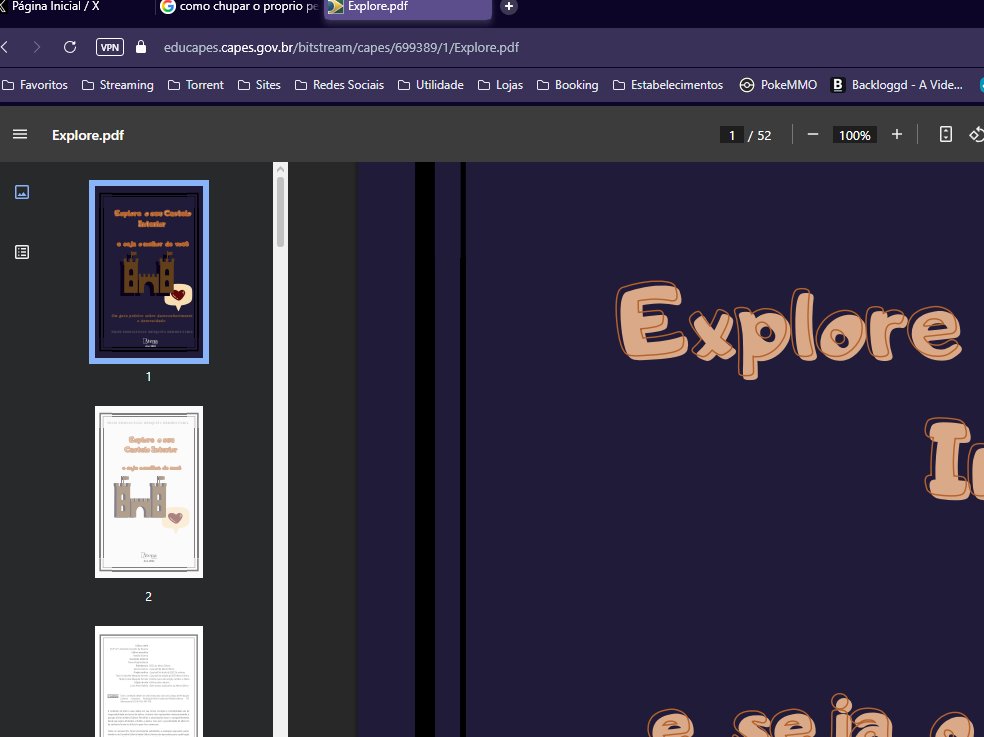
Task: Toggle the PDF sidebar hamburger menu
Action: (20, 134)
